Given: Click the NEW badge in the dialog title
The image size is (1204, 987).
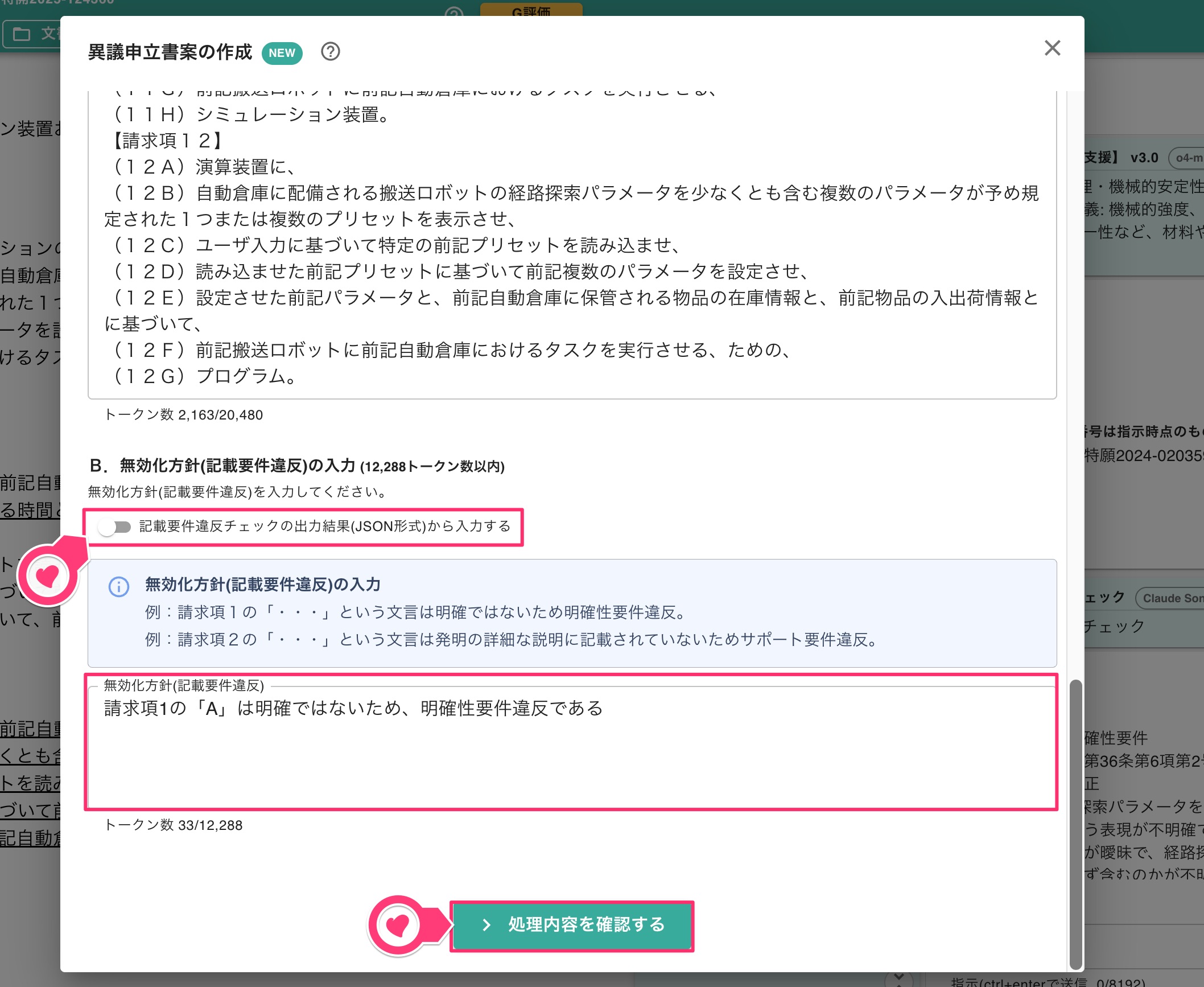Looking at the screenshot, I should tap(282, 53).
